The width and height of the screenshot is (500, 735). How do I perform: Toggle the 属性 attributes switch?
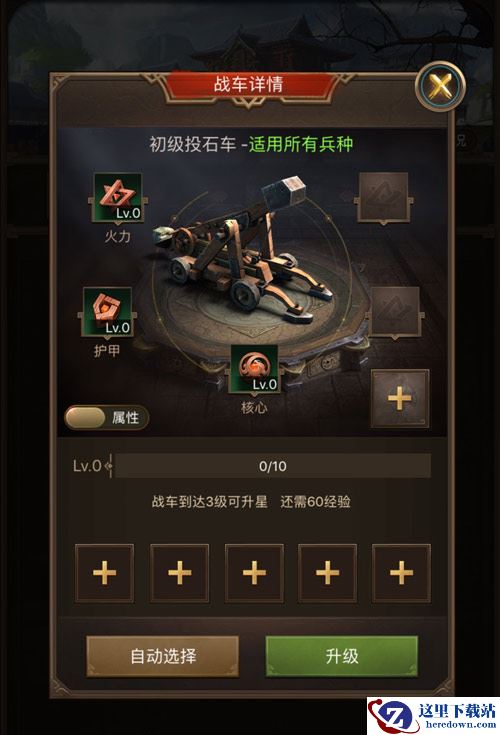(x=106, y=418)
